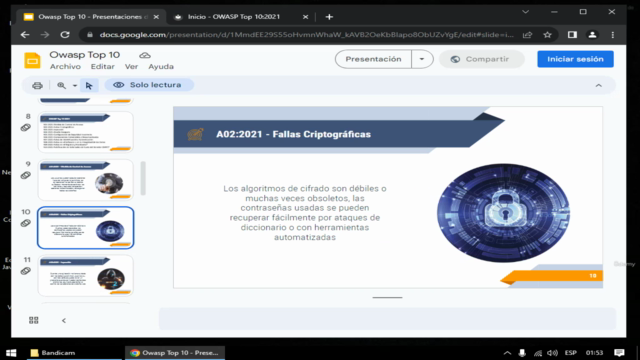The image size is (640, 360).
Task: Click the Chrome Owasp Top 10 taskbar item
Action: click(x=175, y=353)
